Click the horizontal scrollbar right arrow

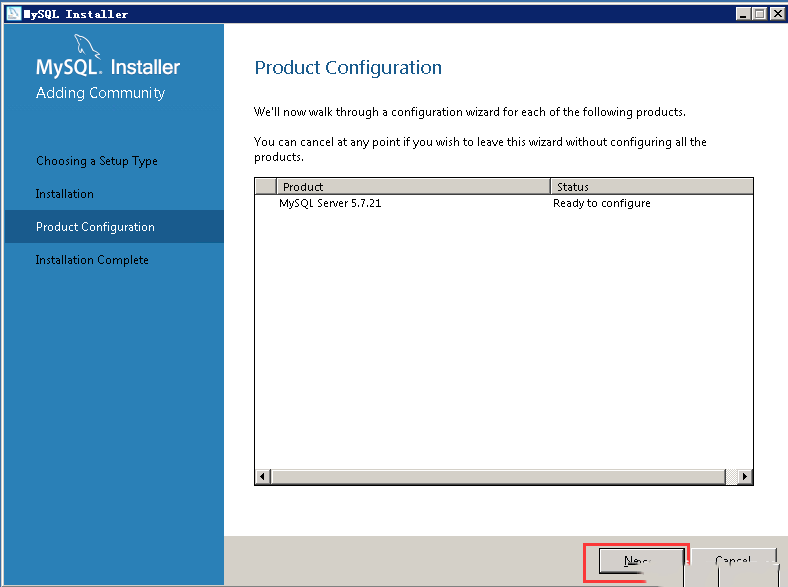click(x=745, y=476)
